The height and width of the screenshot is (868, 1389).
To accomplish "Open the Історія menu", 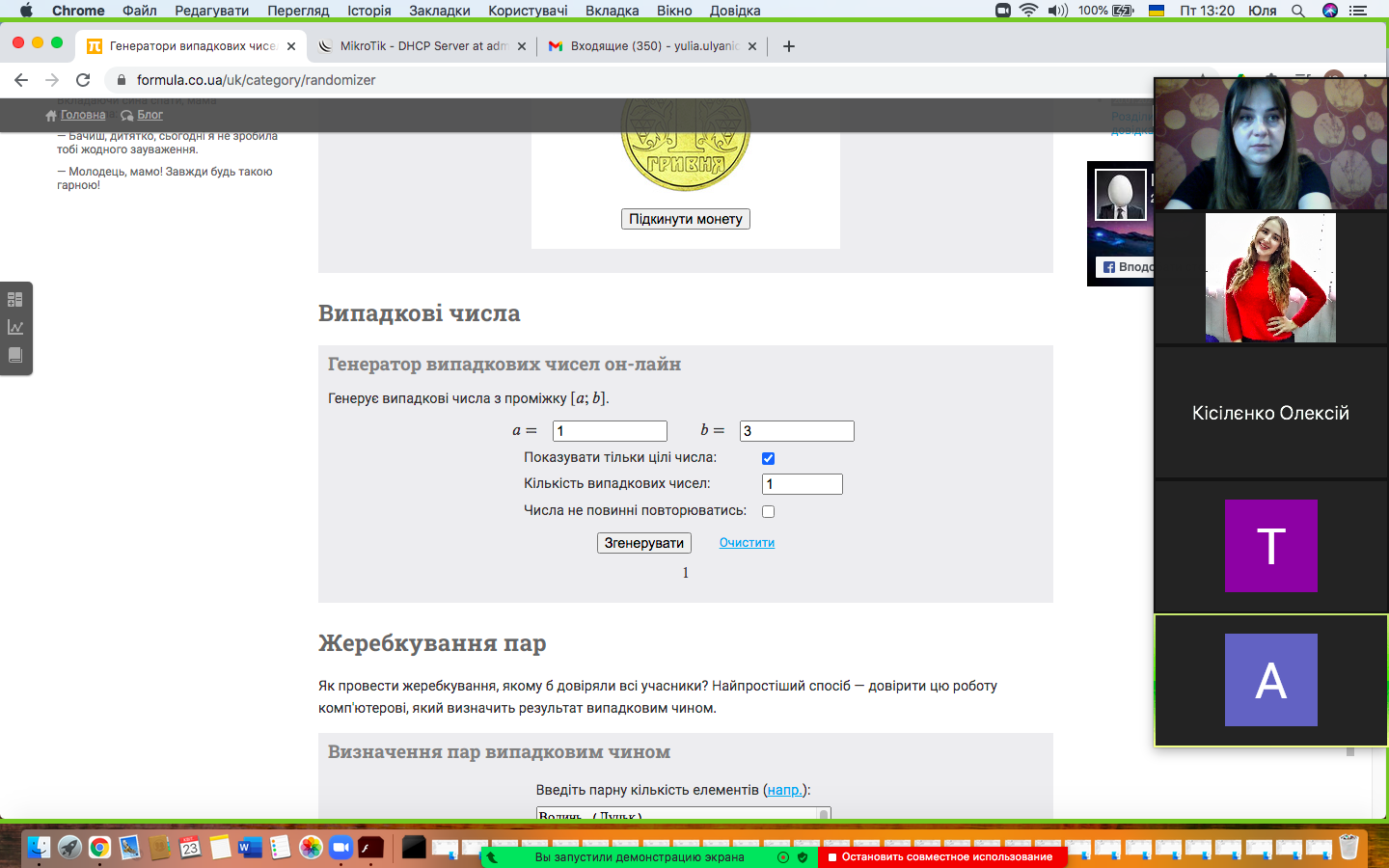I will coord(369,11).
